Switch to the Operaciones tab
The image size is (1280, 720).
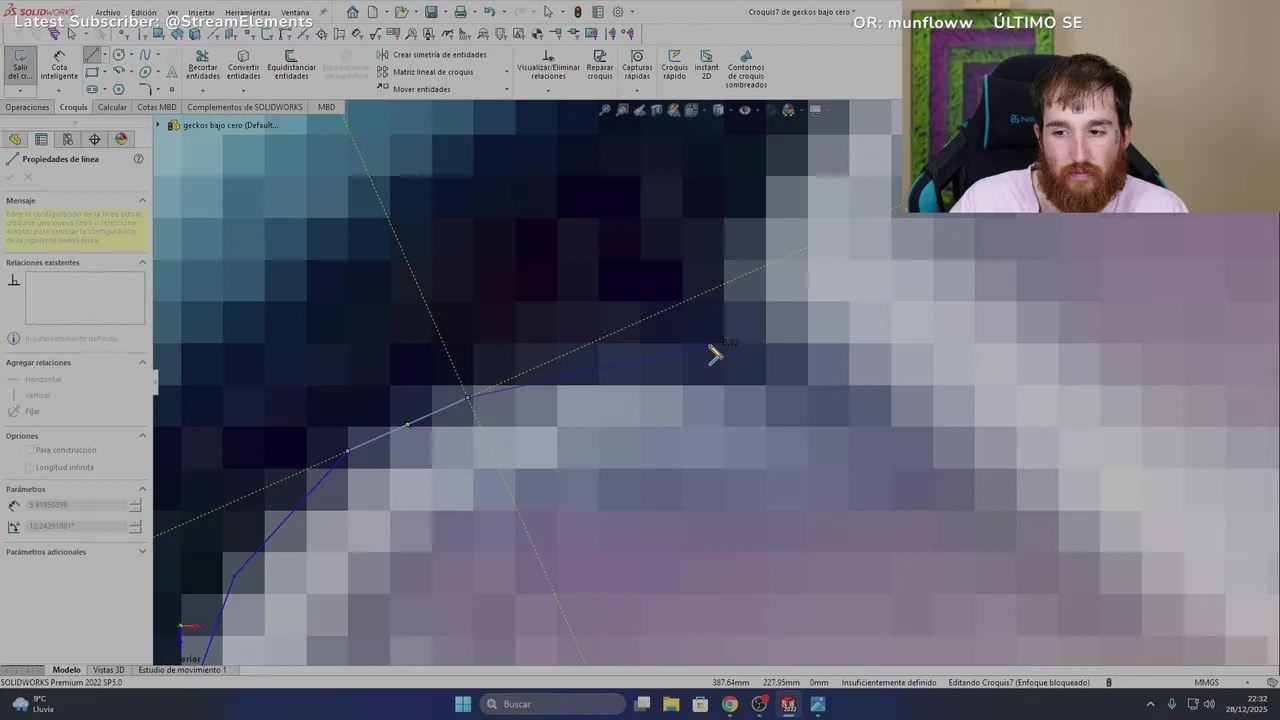[x=27, y=107]
